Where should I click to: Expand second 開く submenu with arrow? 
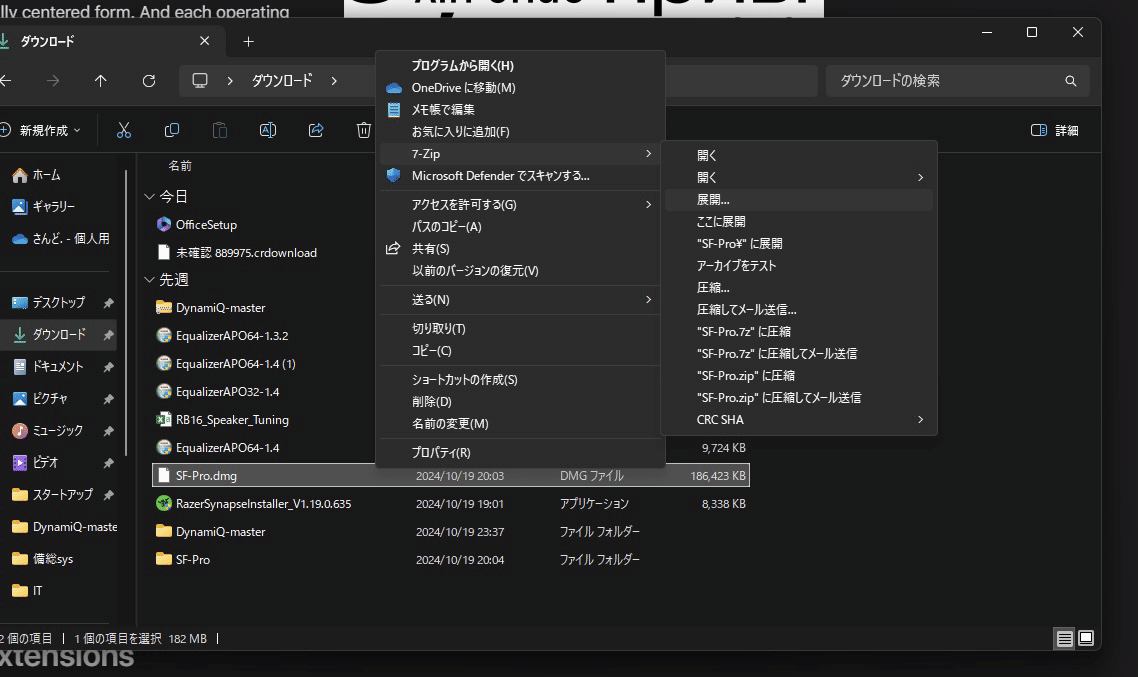(920, 177)
